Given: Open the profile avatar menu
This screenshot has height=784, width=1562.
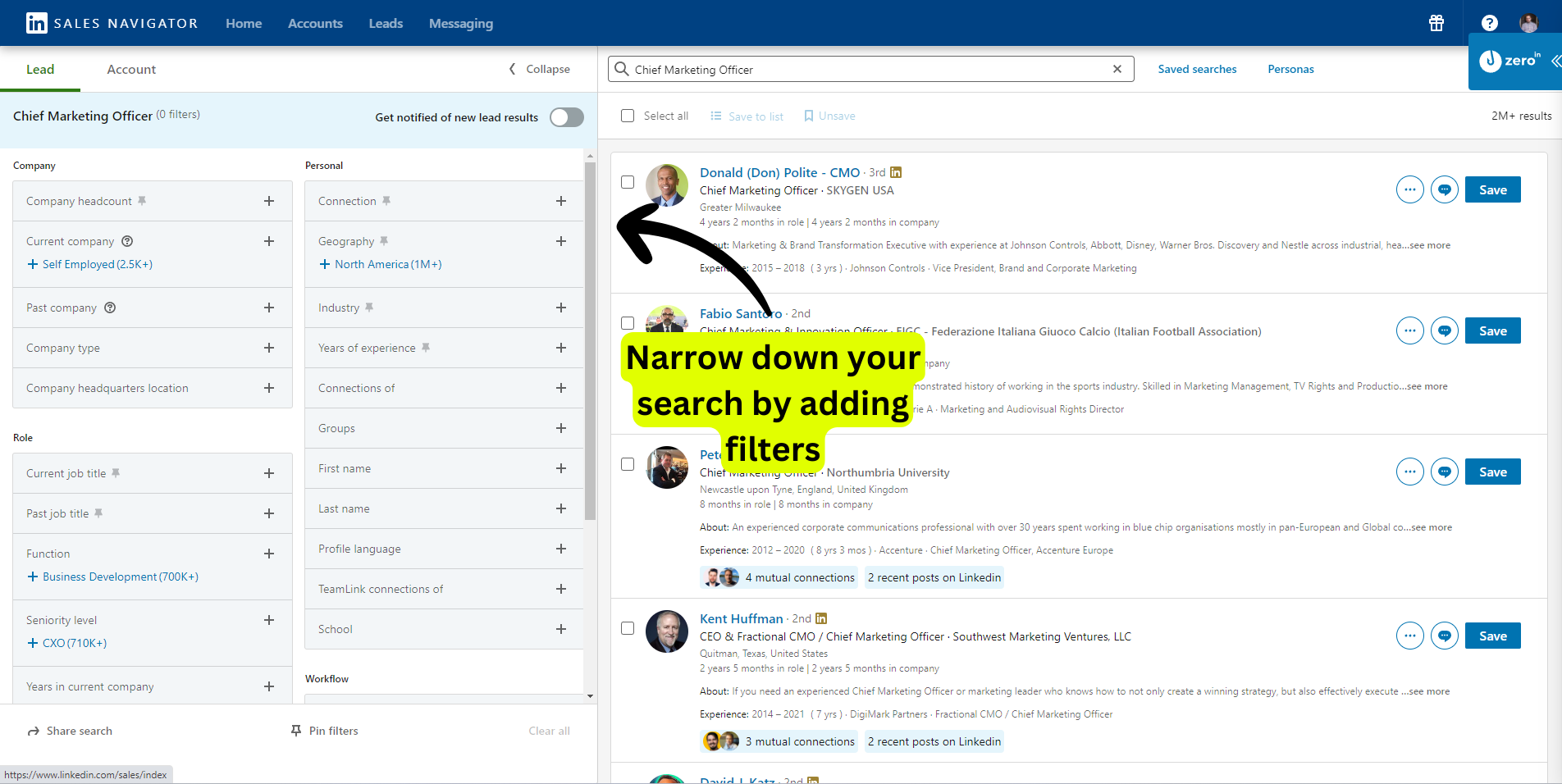Looking at the screenshot, I should coord(1528,23).
